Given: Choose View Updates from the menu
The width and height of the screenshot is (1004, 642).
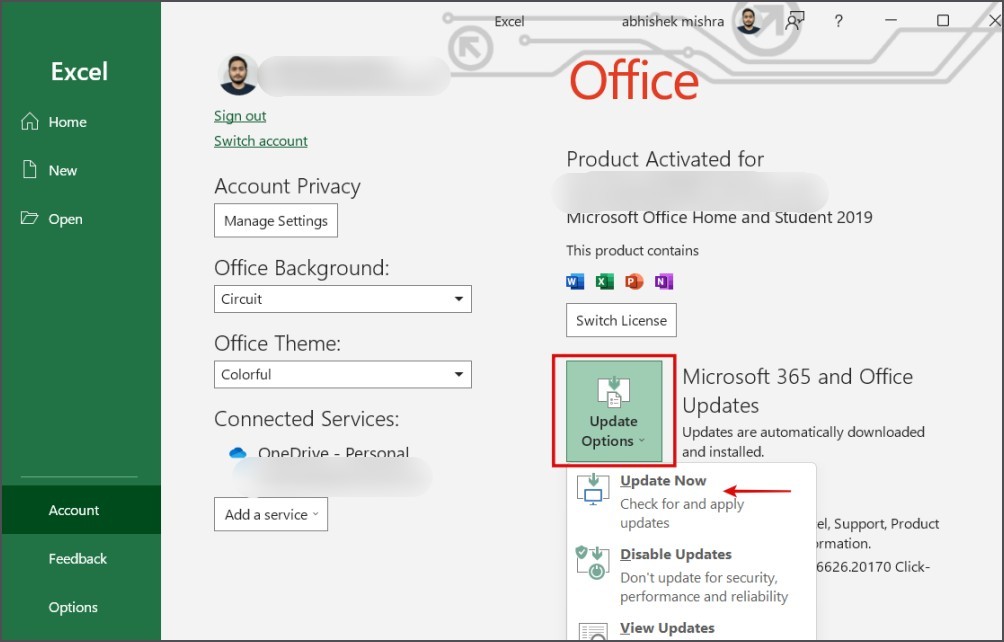Looking at the screenshot, I should point(691,629).
